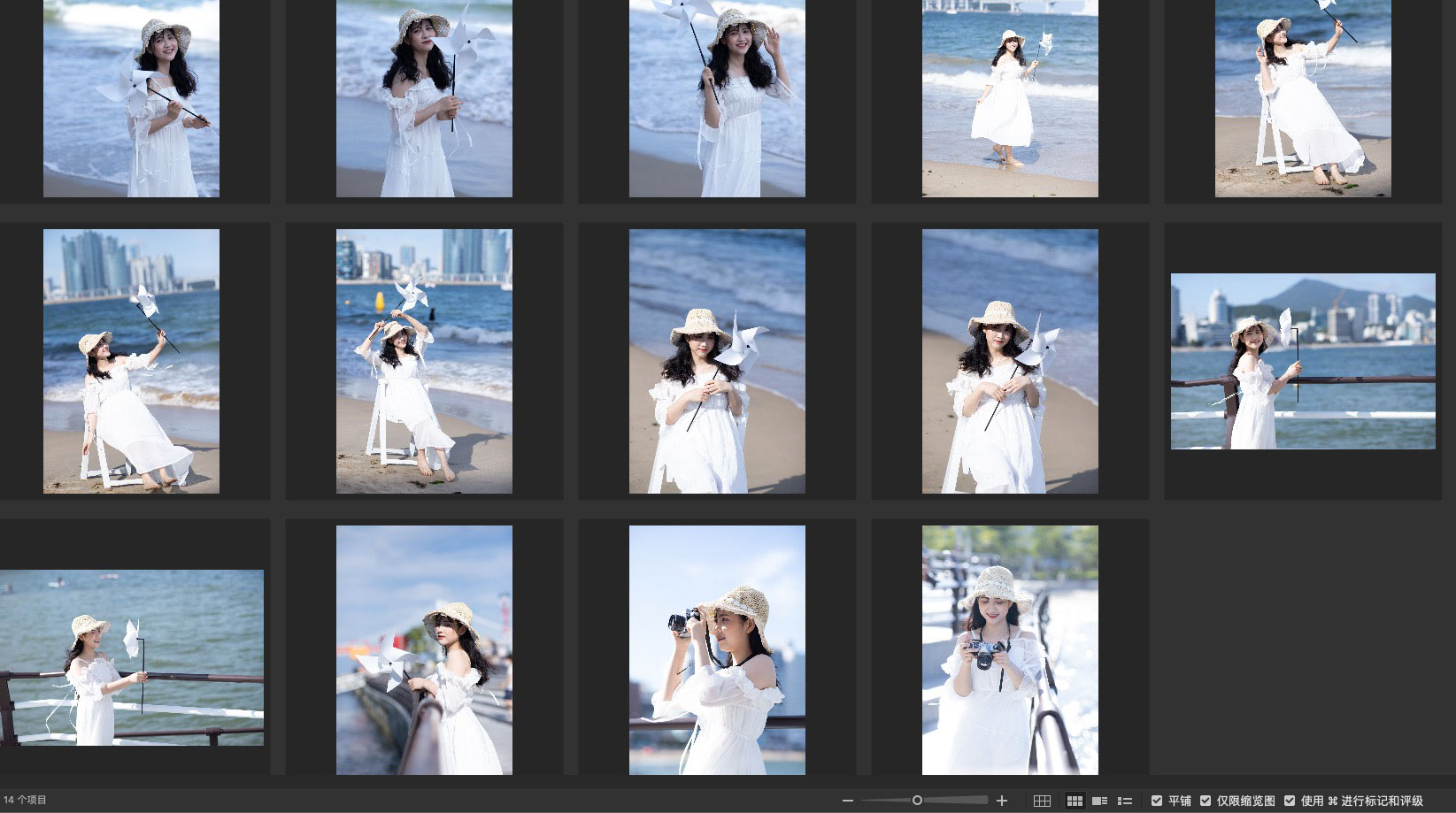The width and height of the screenshot is (1456, 813).
Task: Click the minus icon to shrink thumbnails
Action: pos(847,801)
